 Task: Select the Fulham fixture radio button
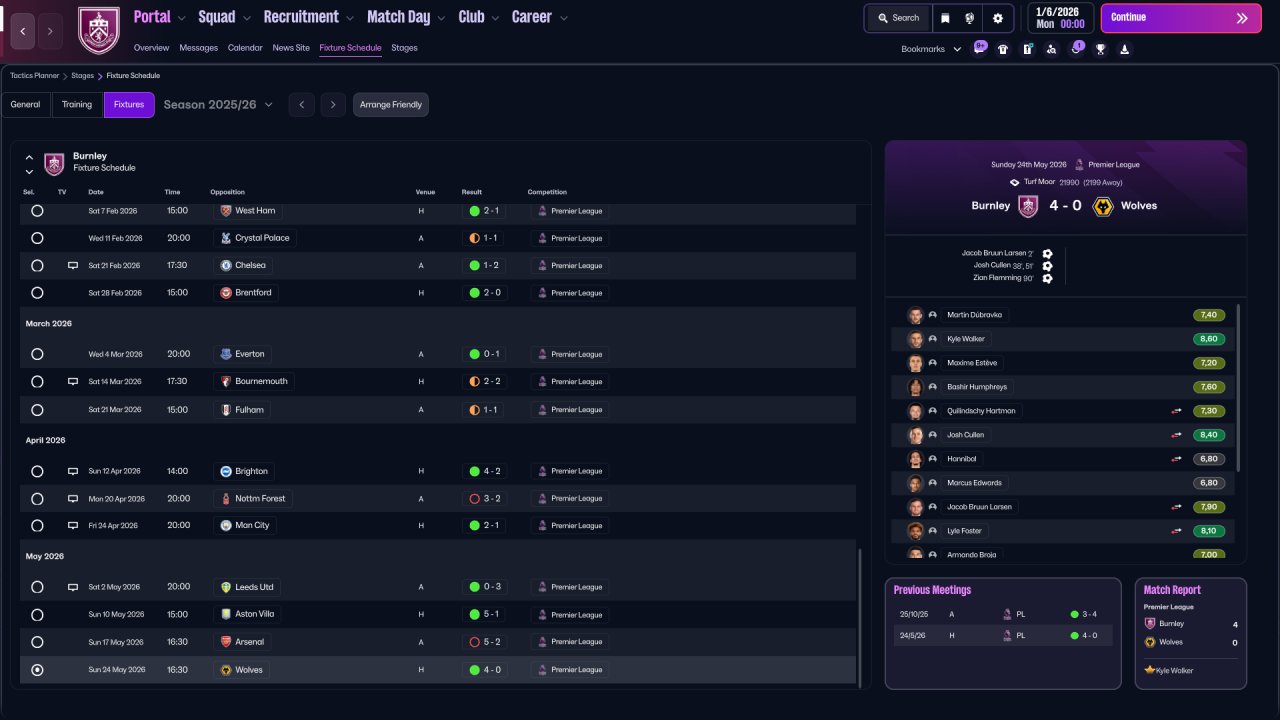click(x=37, y=410)
